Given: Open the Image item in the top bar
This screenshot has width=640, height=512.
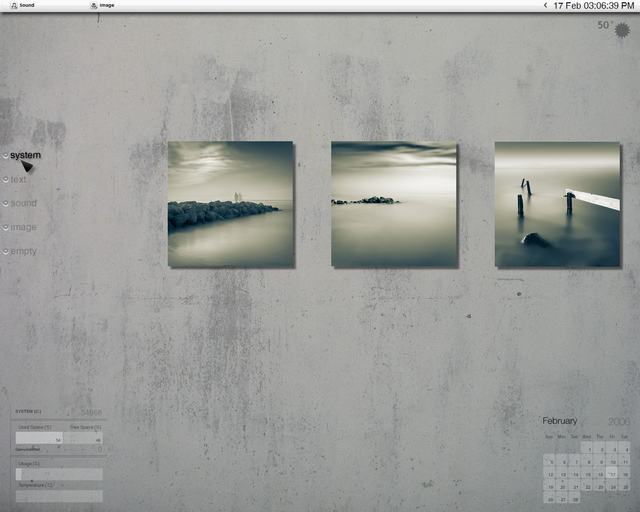Looking at the screenshot, I should point(102,5).
